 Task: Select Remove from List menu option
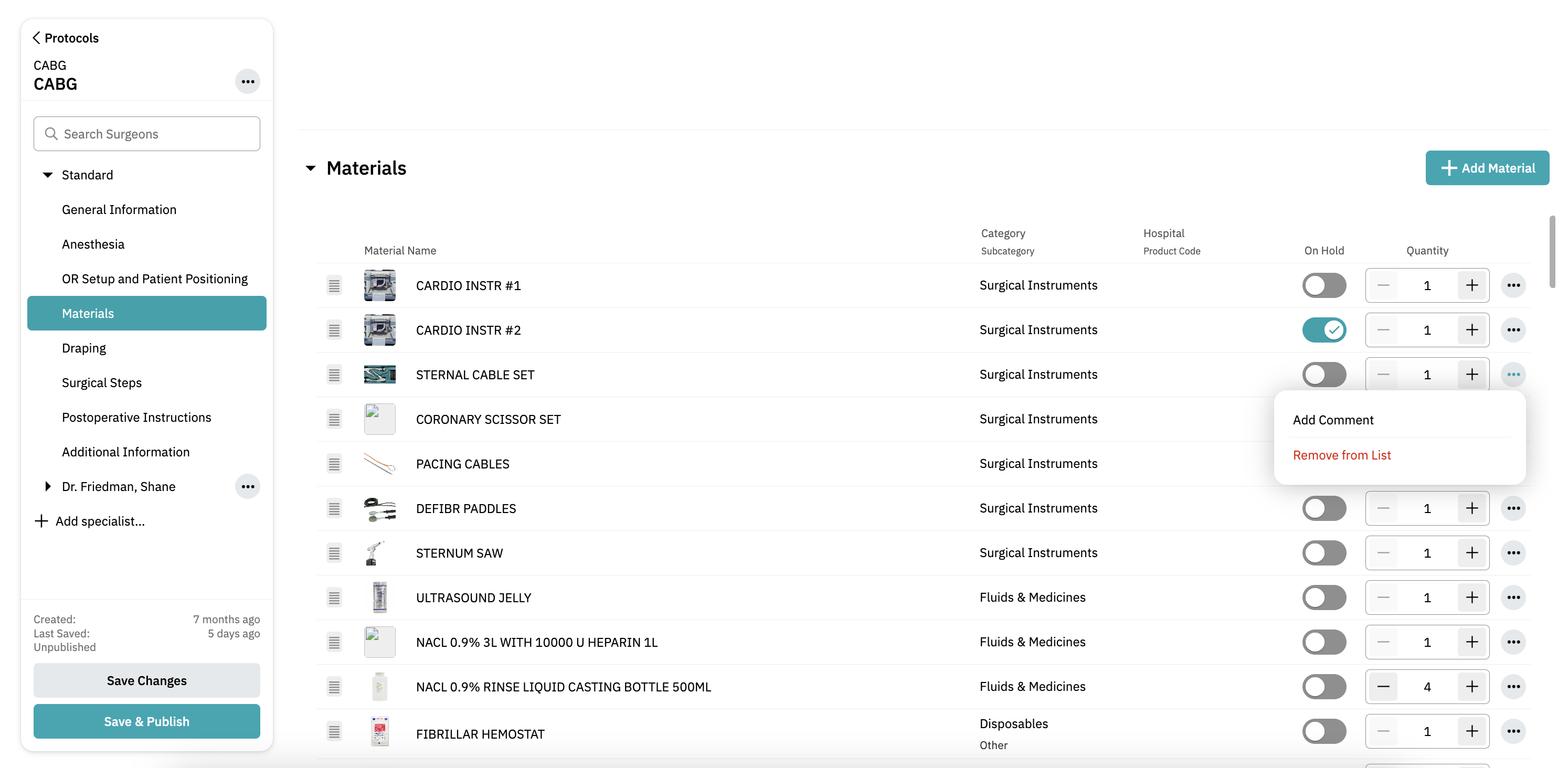pos(1342,455)
